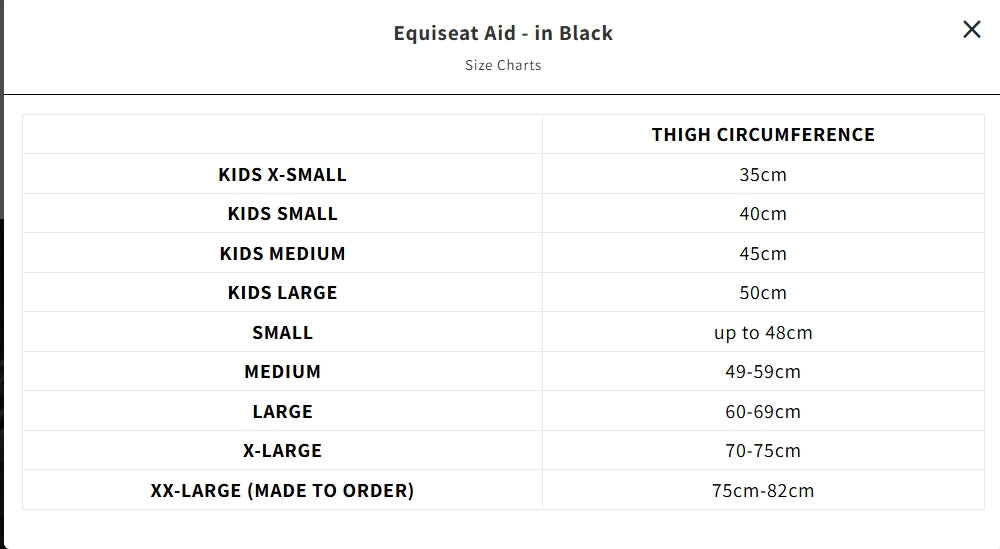Select the 49-59cm measurement cell
1000x549 pixels.
pos(763,371)
